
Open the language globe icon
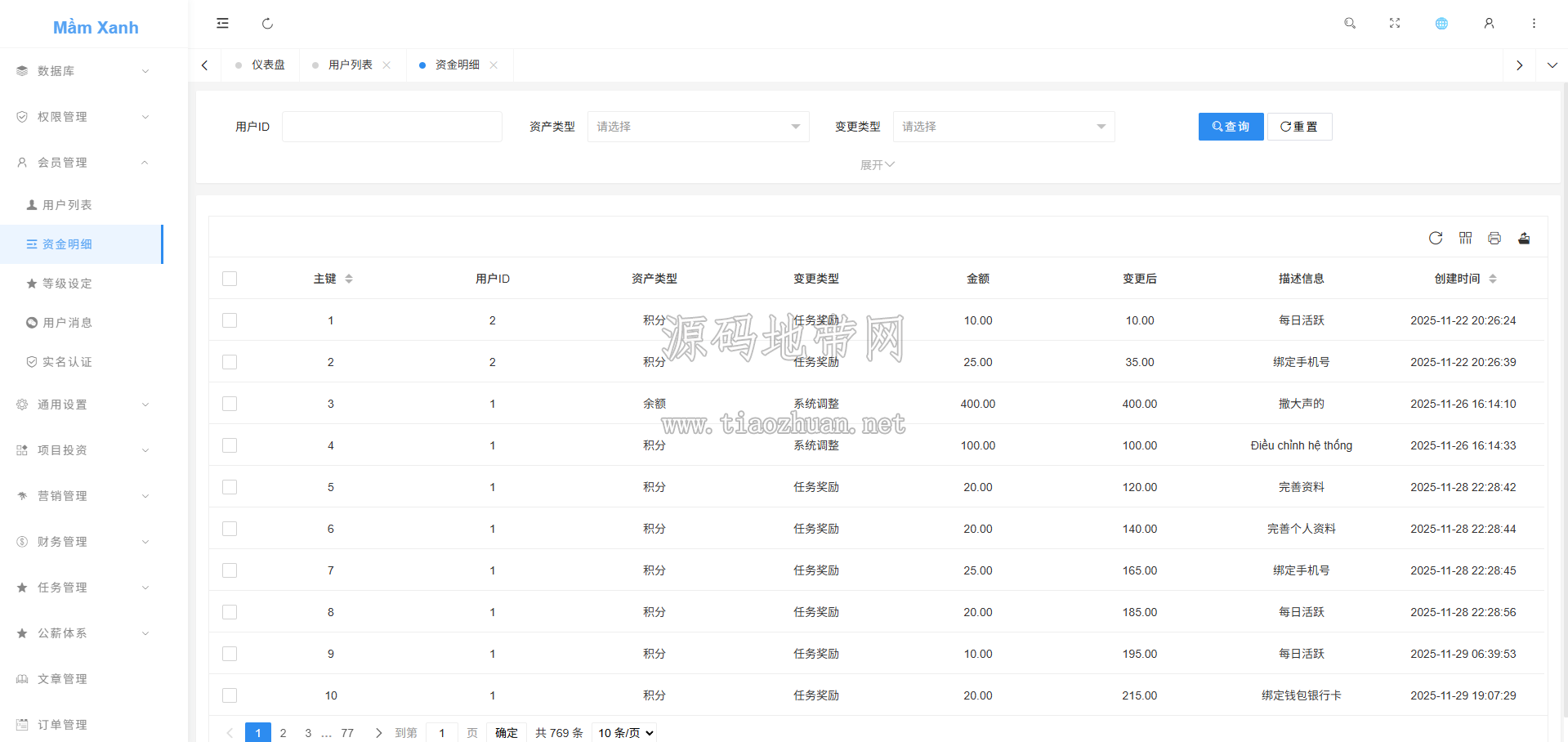(1441, 24)
